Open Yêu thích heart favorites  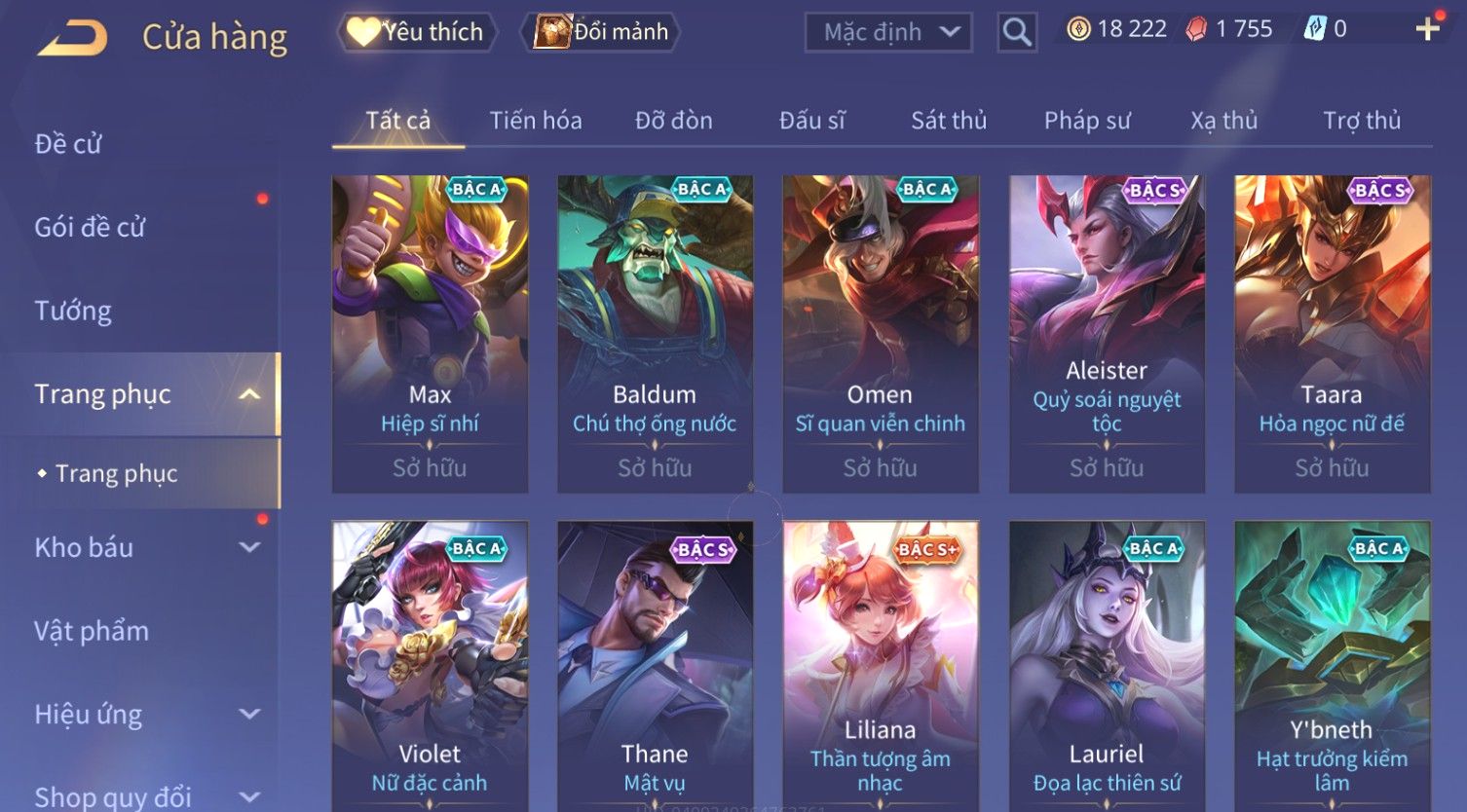[417, 32]
